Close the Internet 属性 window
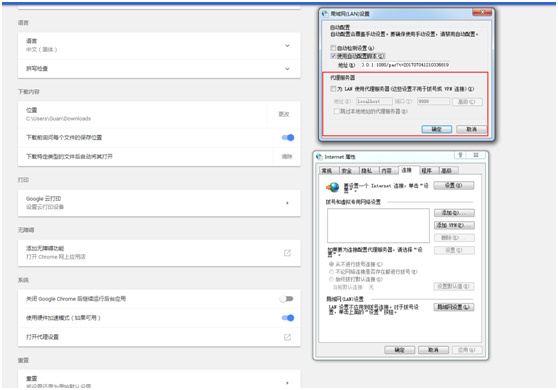This screenshot has width=558, height=390. (476, 155)
